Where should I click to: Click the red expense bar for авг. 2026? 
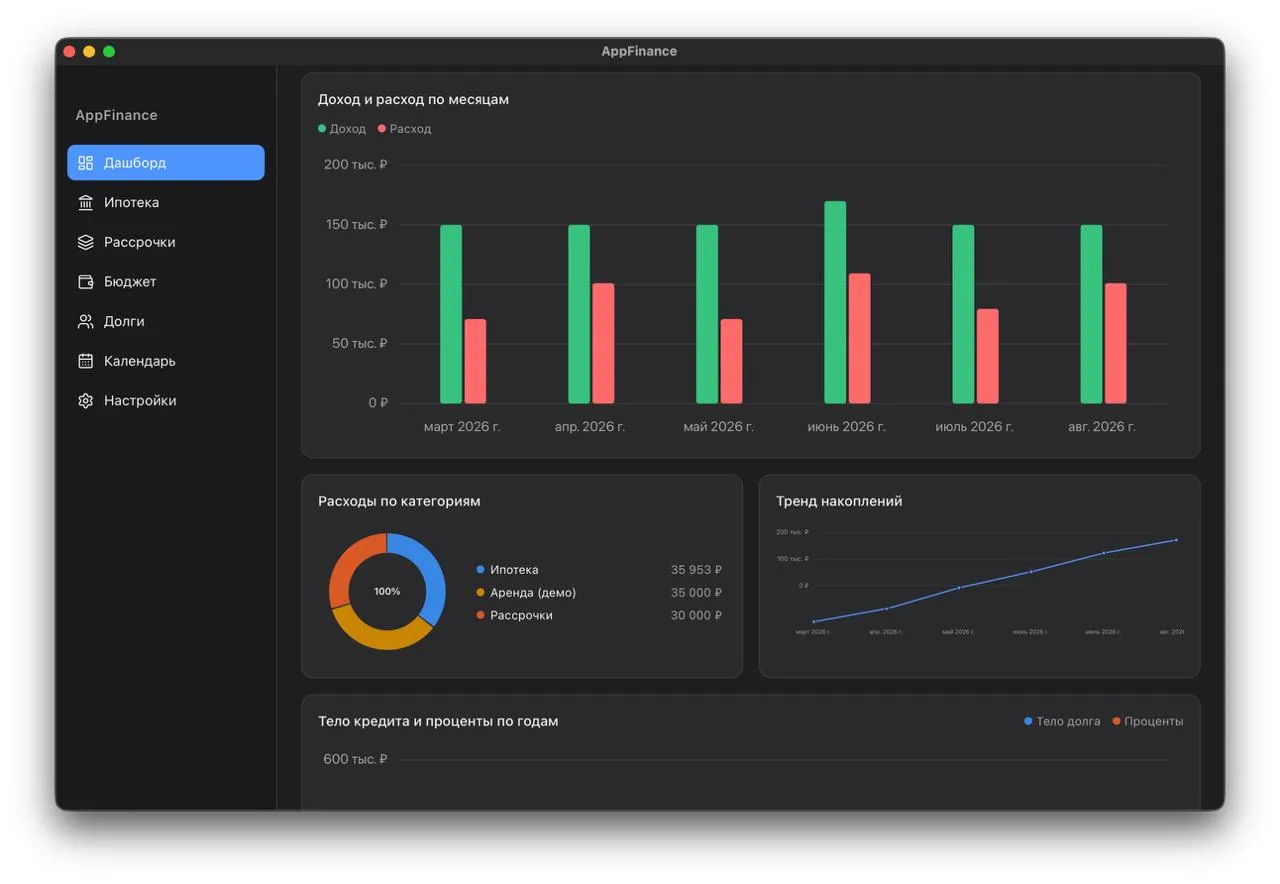(1115, 344)
